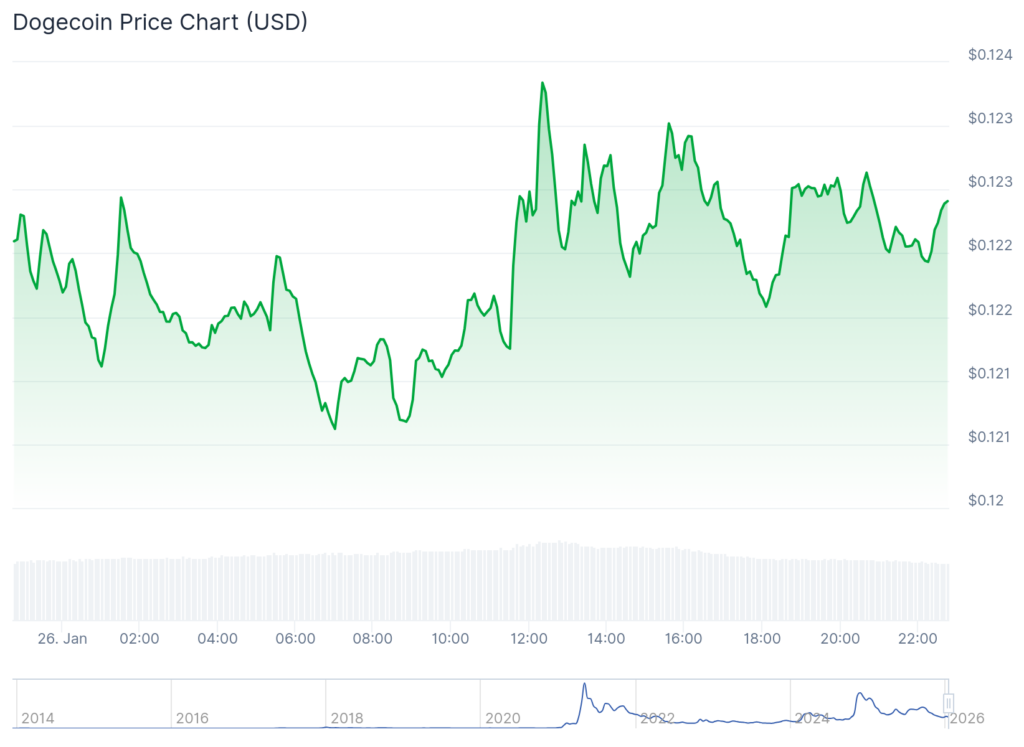Select the 2018 marker in the navigator

coord(347,718)
